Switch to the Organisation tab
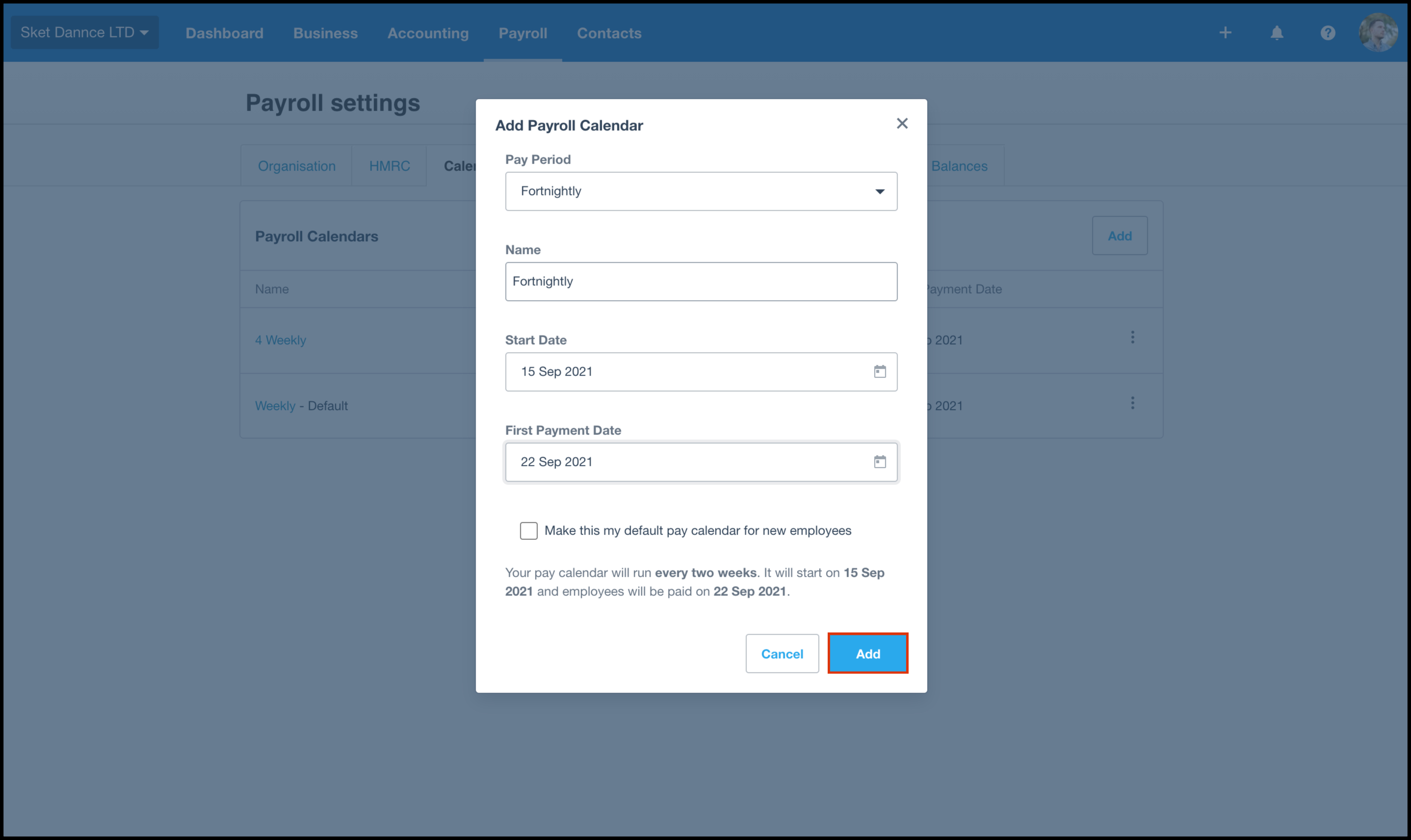Screen dimensions: 1411x840 pyautogui.click(x=297, y=166)
